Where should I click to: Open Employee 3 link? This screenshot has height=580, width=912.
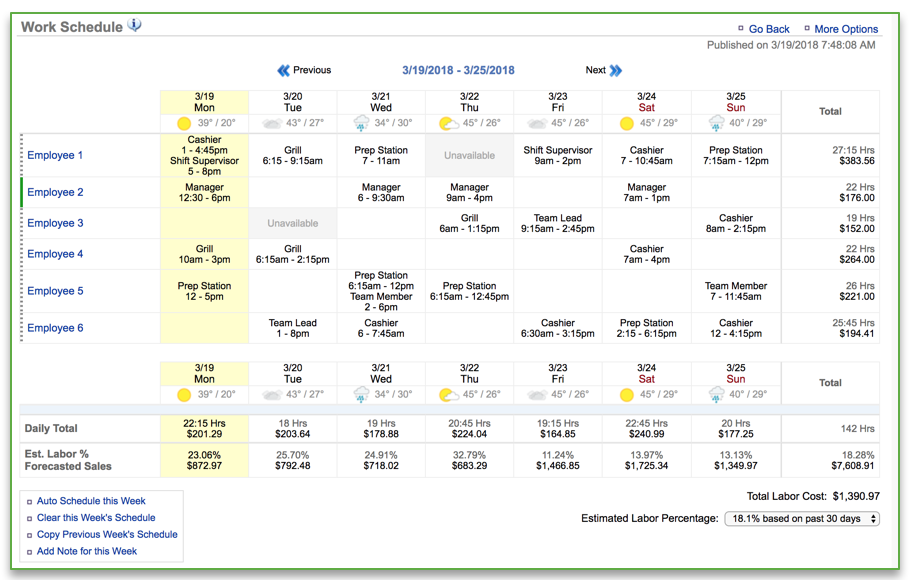click(55, 223)
